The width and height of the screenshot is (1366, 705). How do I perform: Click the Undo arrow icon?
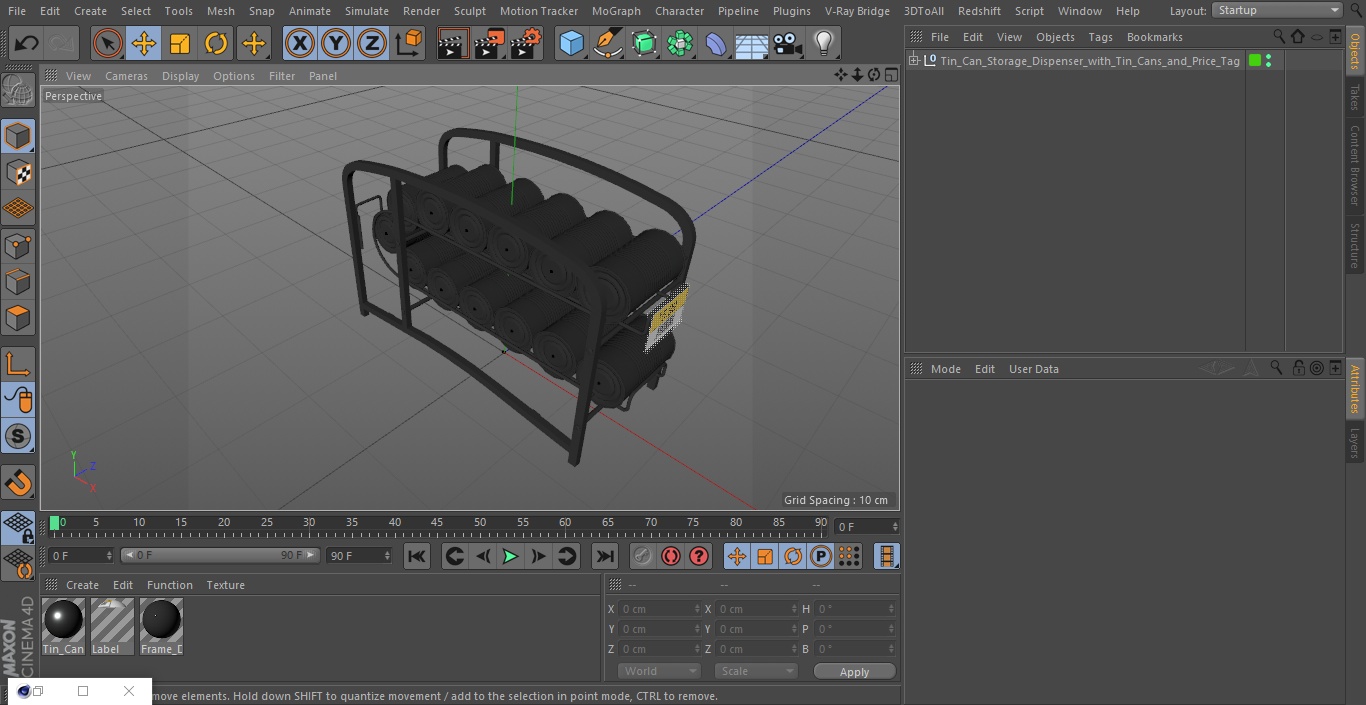pyautogui.click(x=27, y=43)
